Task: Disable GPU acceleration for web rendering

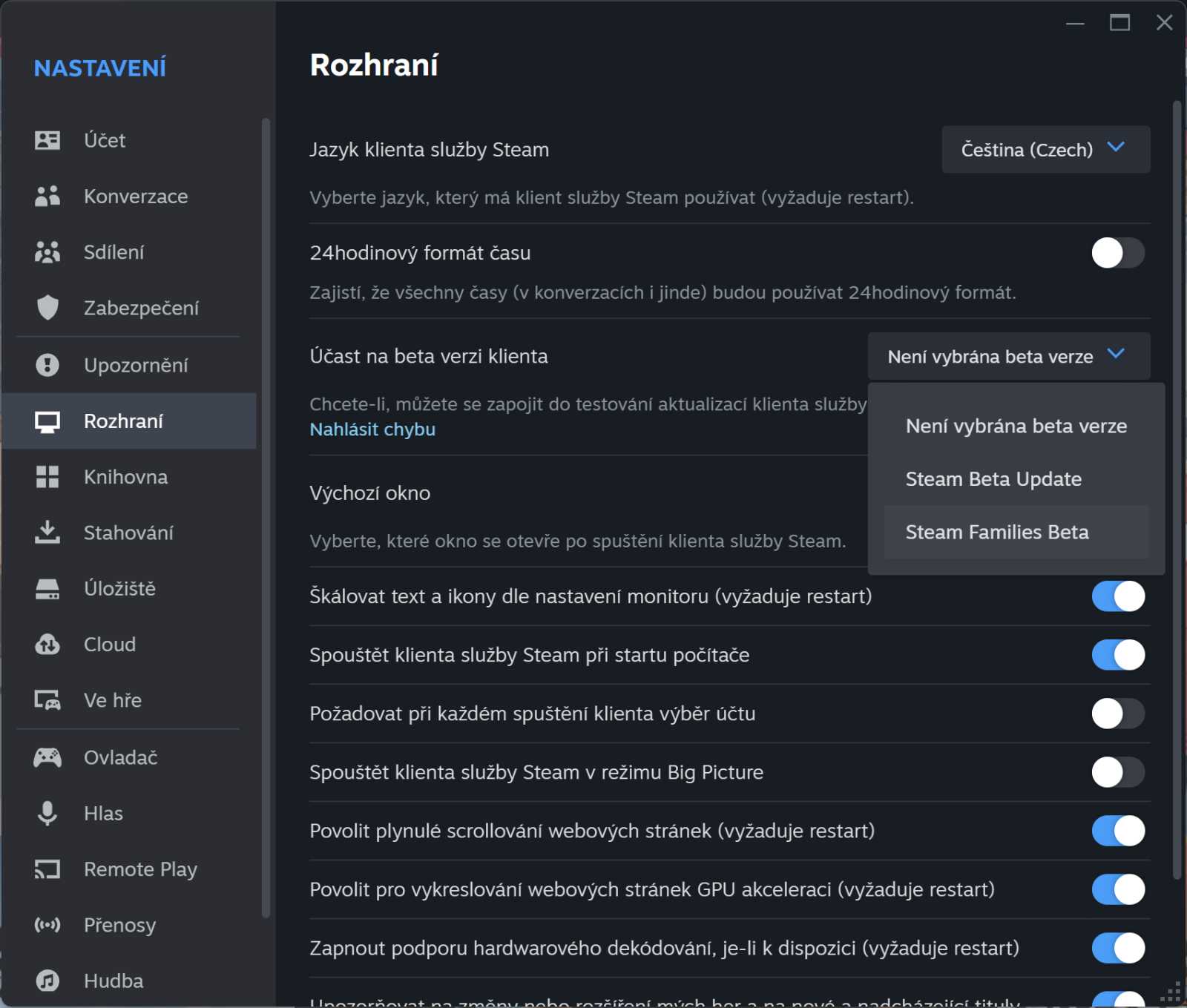Action: point(1118,889)
